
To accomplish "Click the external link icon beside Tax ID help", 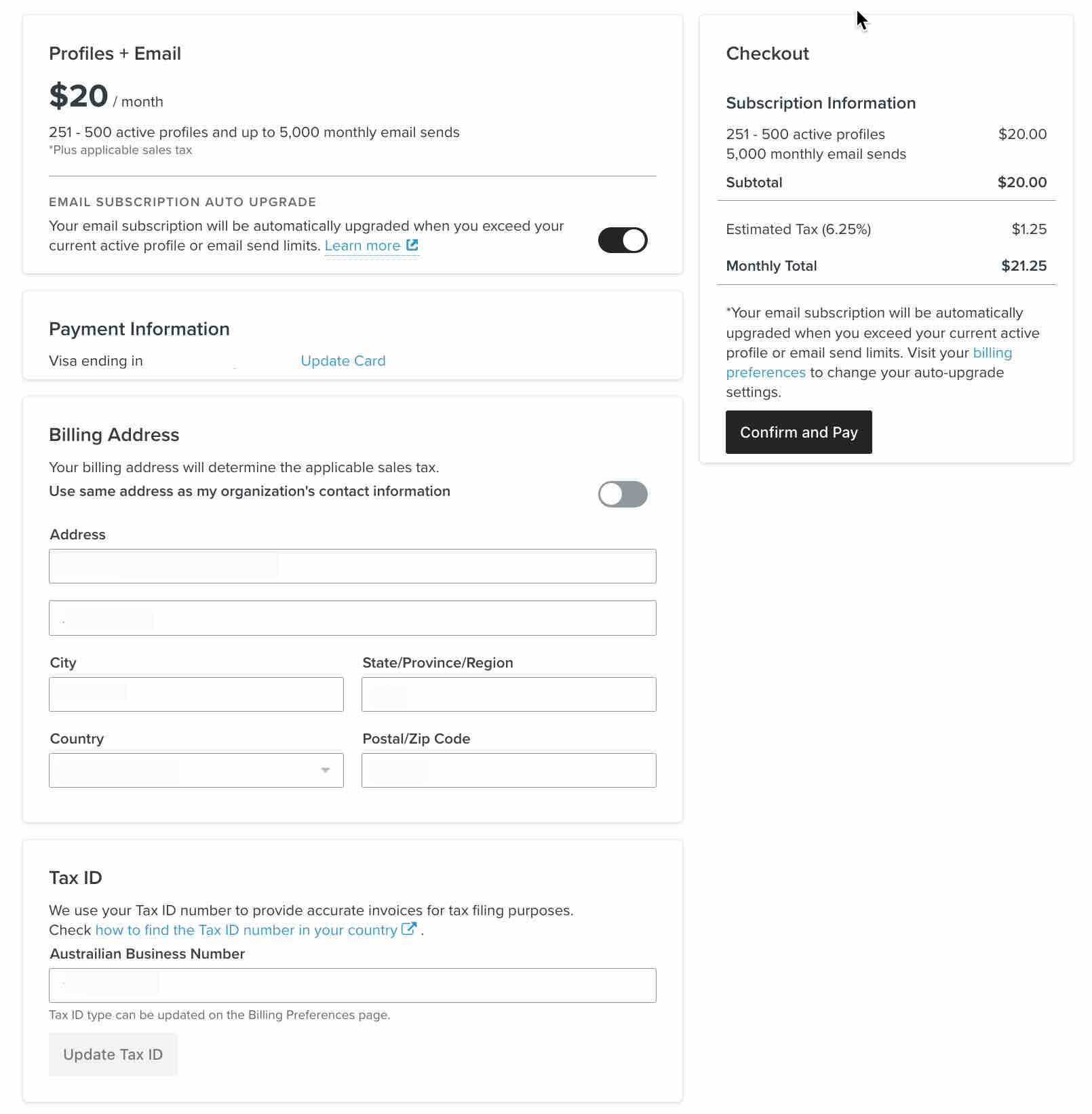I will pos(410,929).
